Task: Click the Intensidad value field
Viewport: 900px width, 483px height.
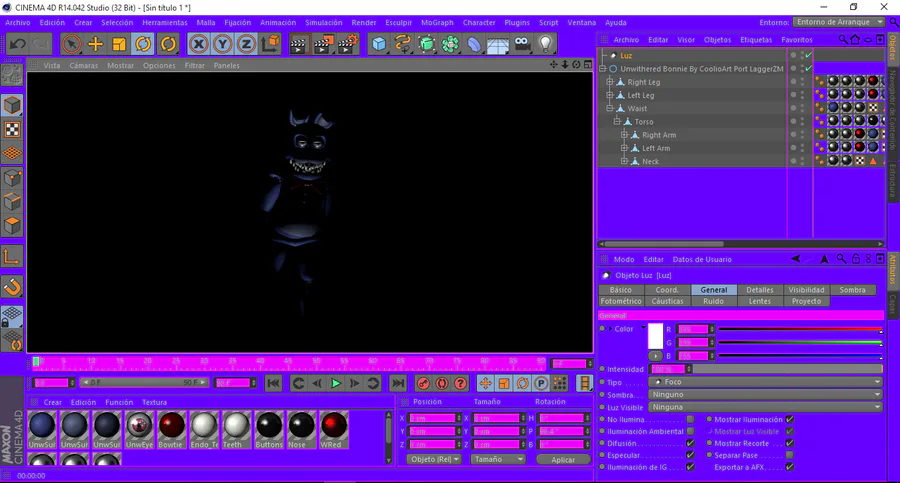Action: pyautogui.click(x=669, y=369)
